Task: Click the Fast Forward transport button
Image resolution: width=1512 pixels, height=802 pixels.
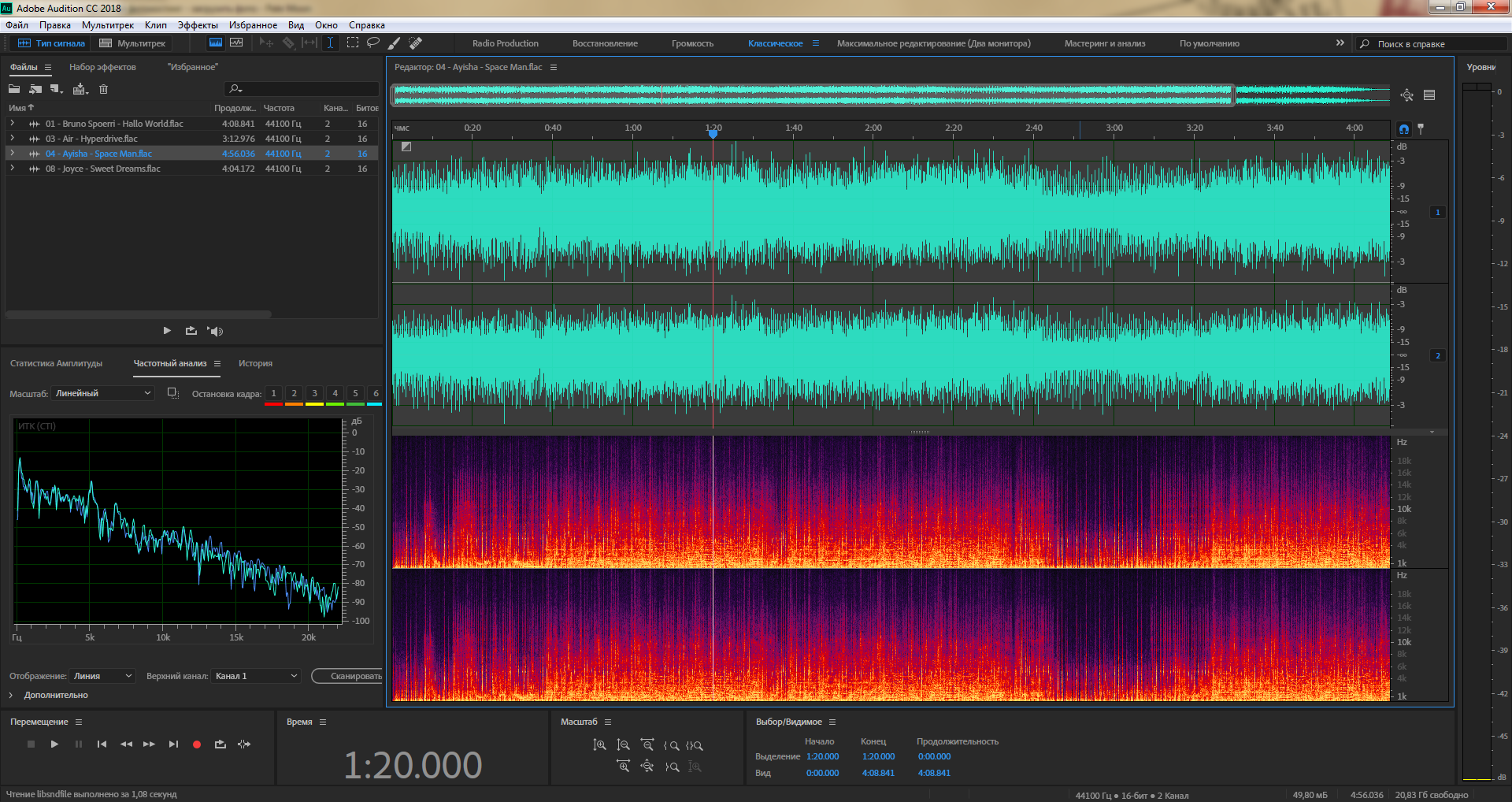Action: tap(149, 744)
